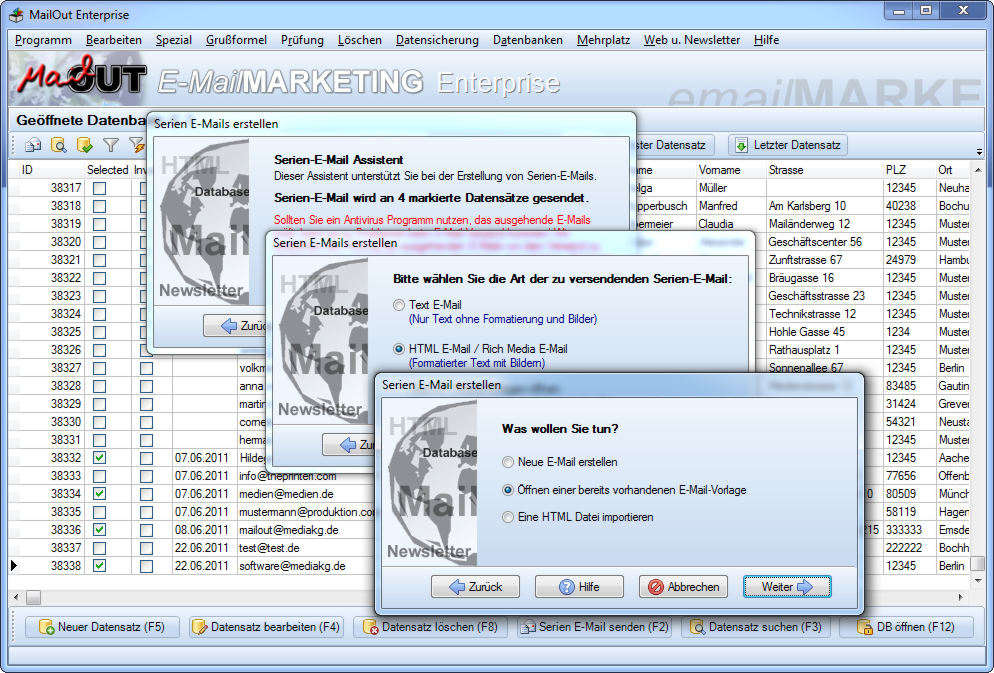The image size is (994, 673).
Task: Click Datensatz bearbeiten (F4) at bottom
Action: pos(266,627)
